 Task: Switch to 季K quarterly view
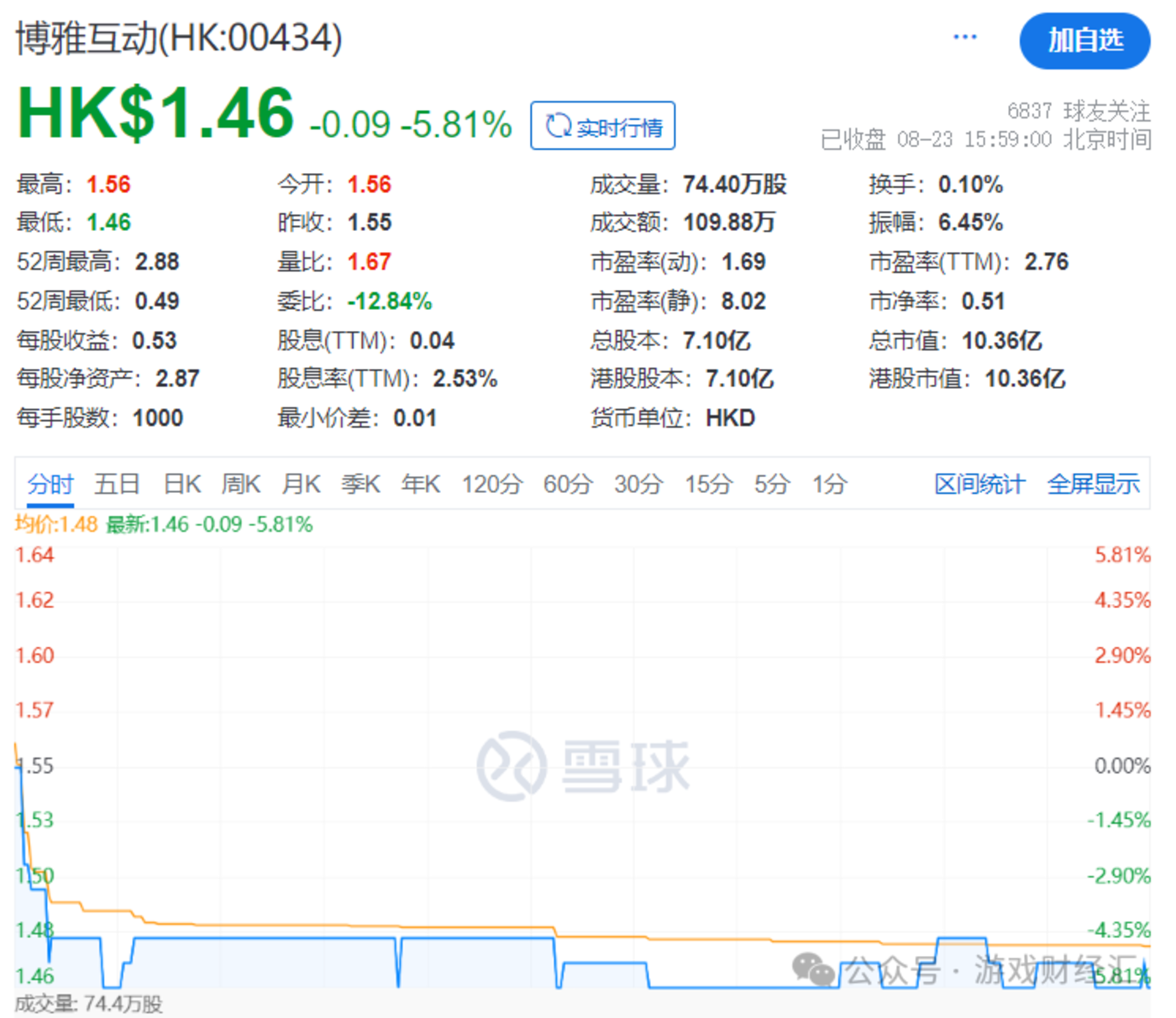pyautogui.click(x=360, y=484)
